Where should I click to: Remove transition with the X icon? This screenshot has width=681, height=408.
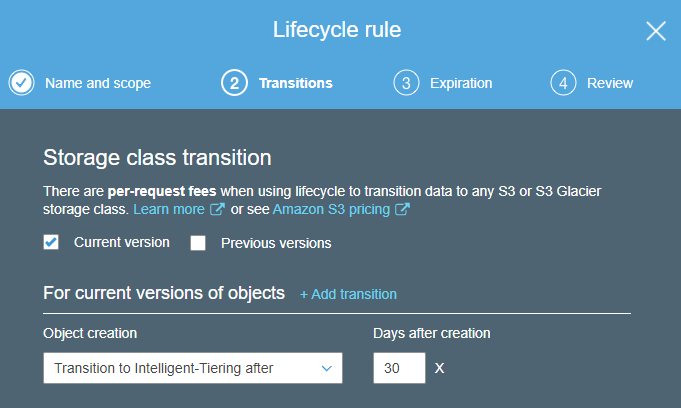pos(440,369)
